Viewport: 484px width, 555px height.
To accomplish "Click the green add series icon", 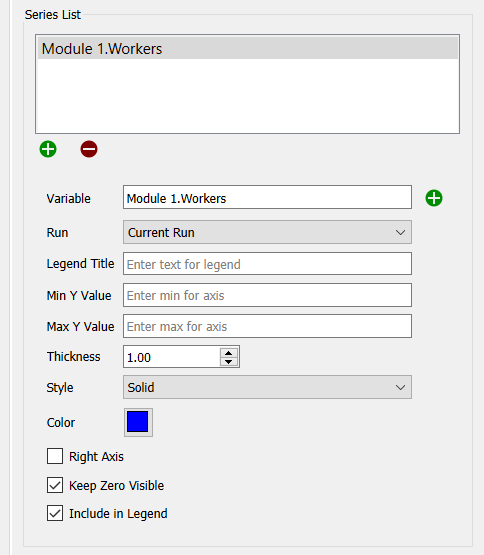I will coord(48,149).
